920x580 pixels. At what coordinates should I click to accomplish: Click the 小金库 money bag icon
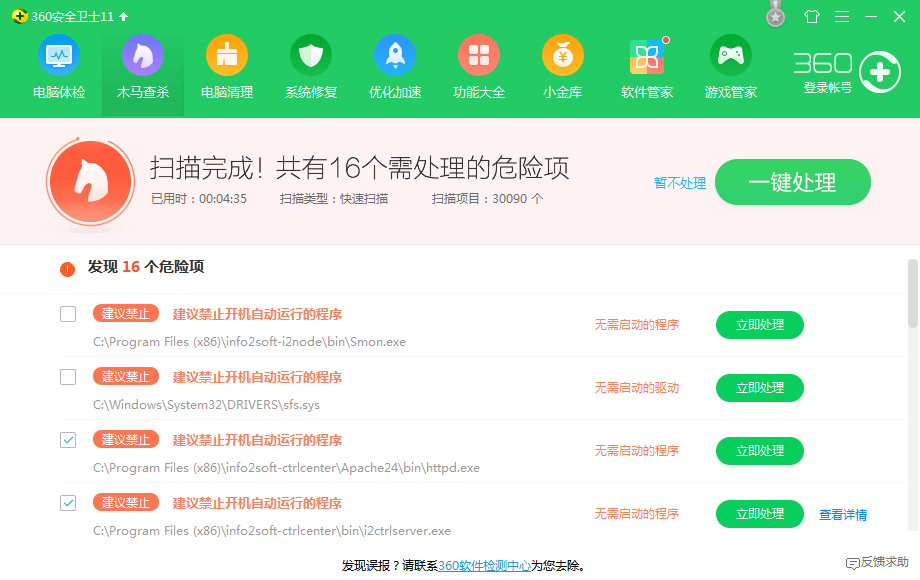click(563, 56)
